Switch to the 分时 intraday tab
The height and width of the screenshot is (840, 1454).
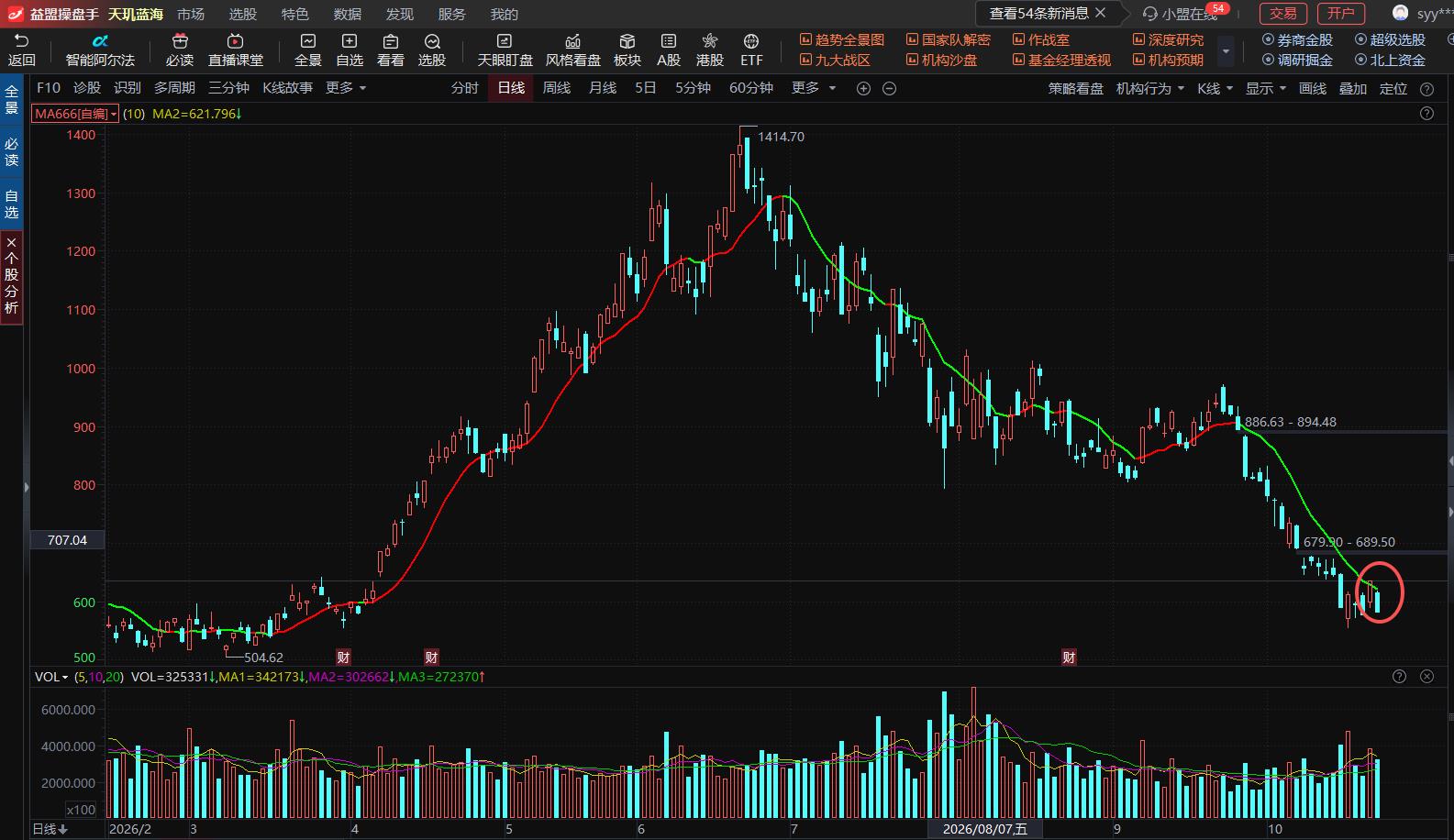tap(465, 87)
